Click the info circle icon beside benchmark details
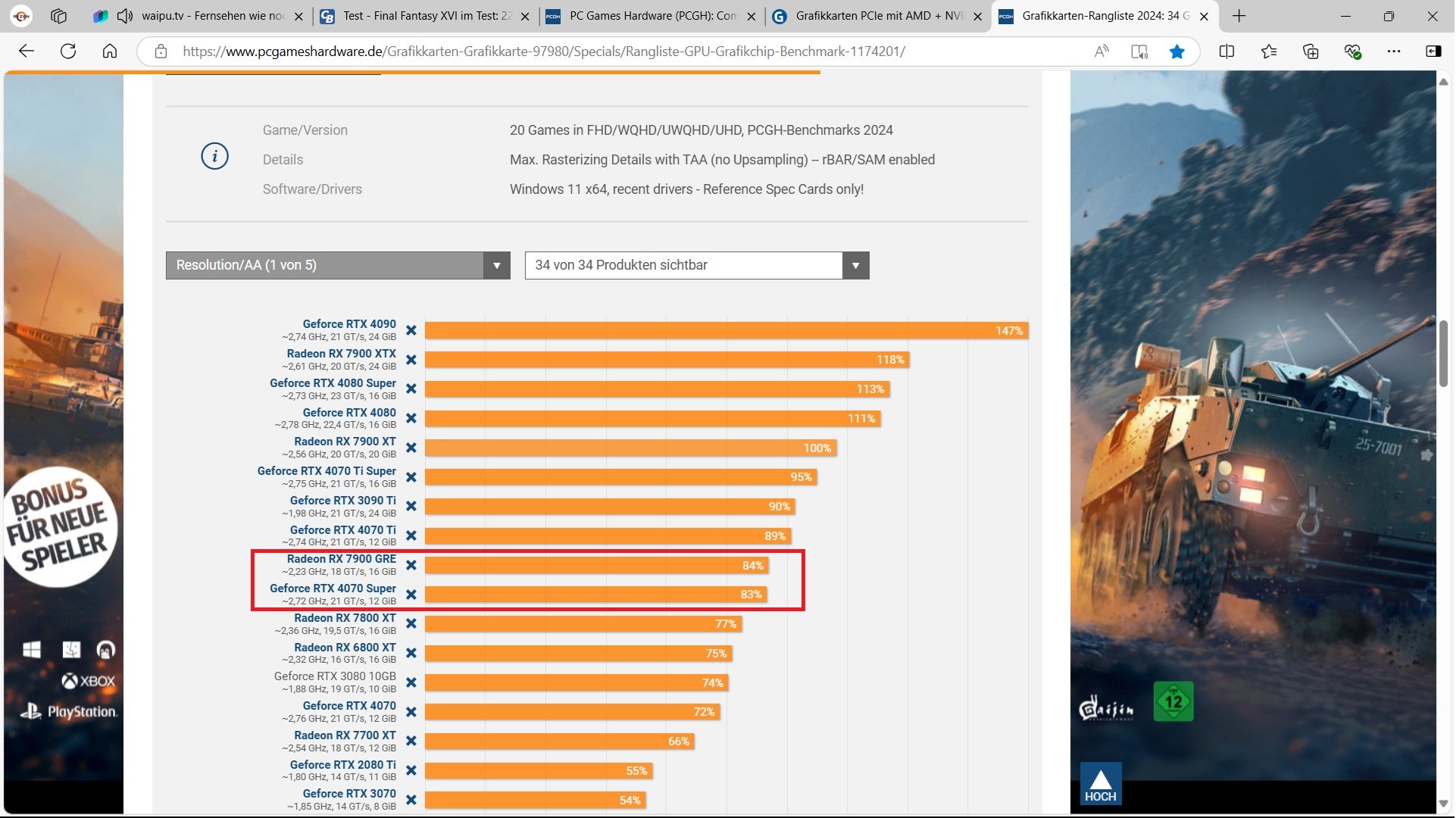The height and width of the screenshot is (818, 1456). [214, 157]
